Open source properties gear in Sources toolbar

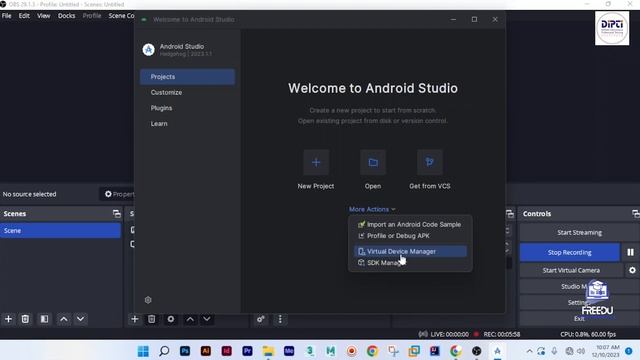(x=171, y=319)
